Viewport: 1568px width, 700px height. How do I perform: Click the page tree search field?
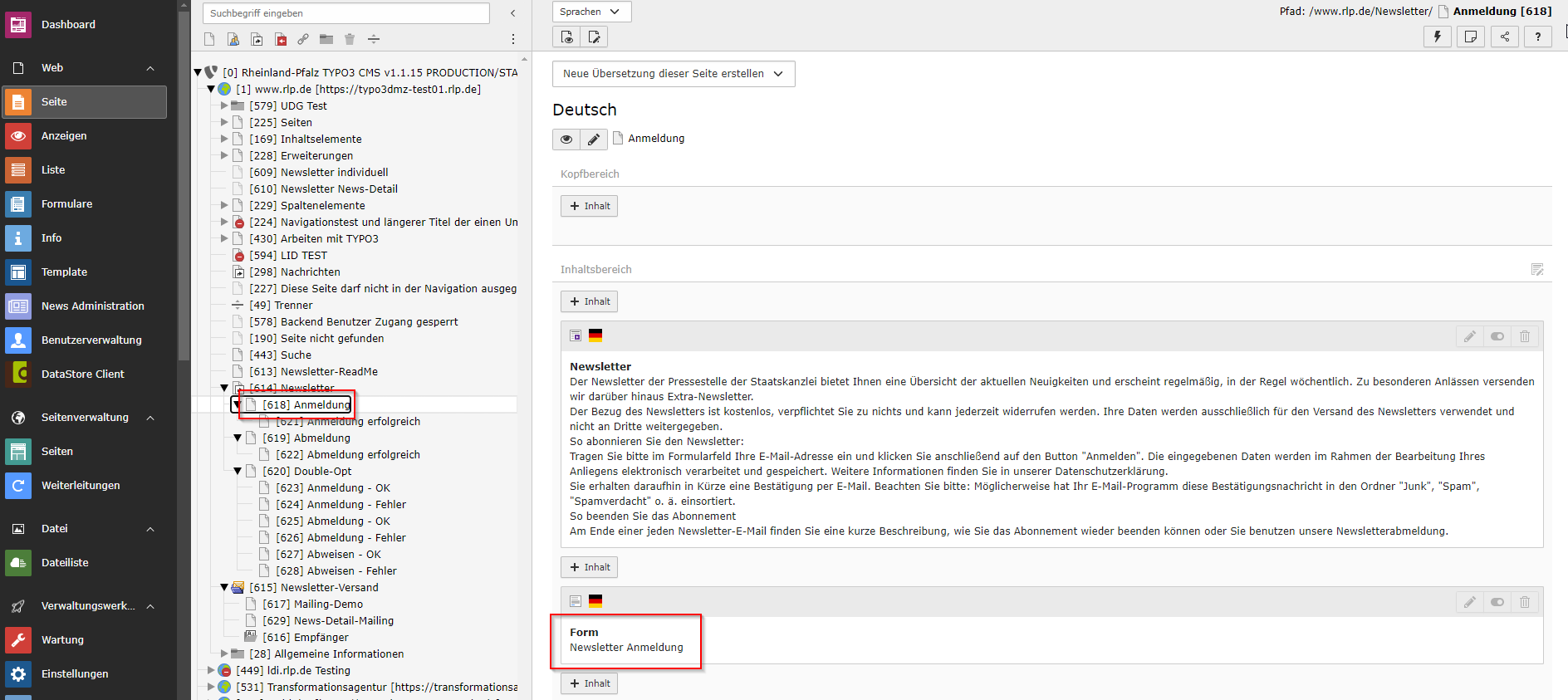tap(346, 13)
